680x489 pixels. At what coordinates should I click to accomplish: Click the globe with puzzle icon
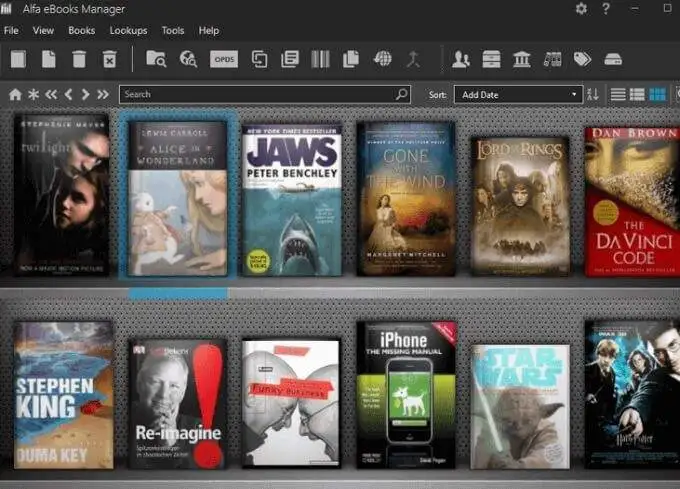(x=382, y=59)
